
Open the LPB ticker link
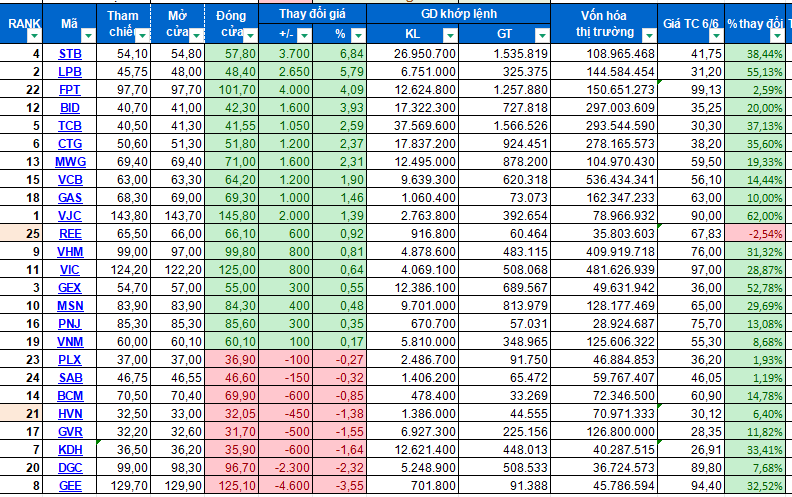point(70,72)
